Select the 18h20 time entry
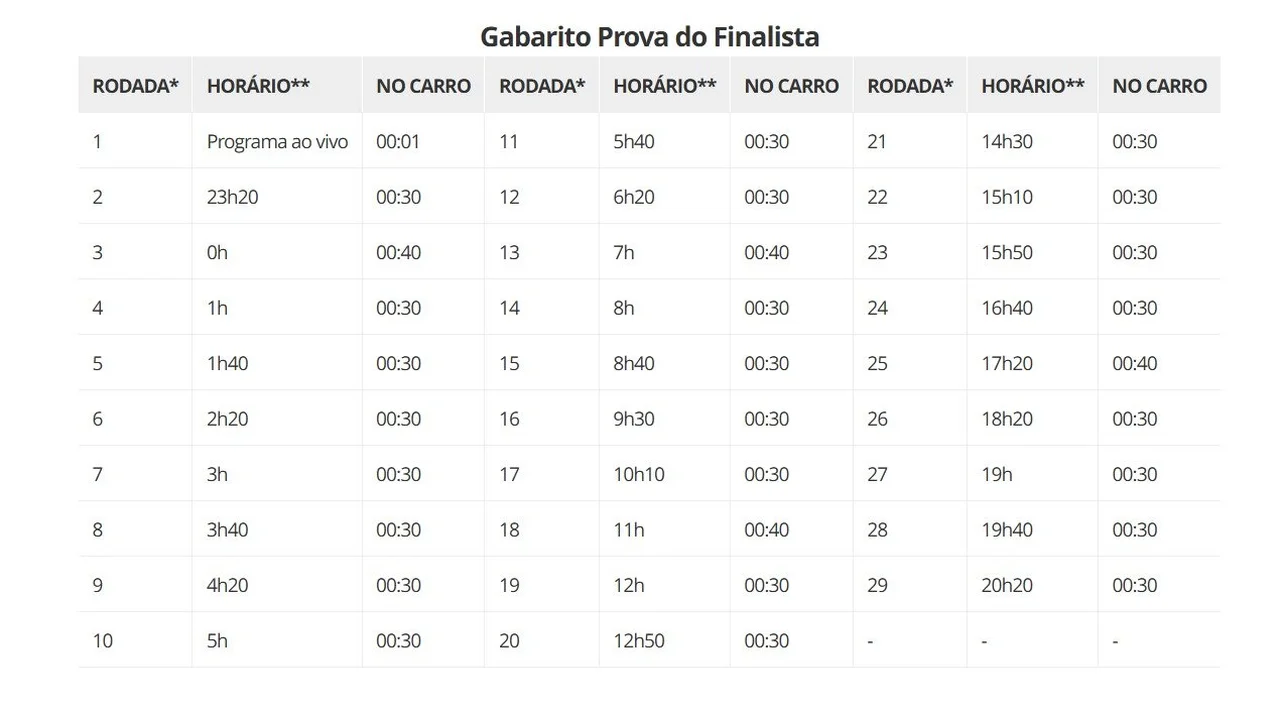Screen dimensions: 1280x712 [1007, 419]
